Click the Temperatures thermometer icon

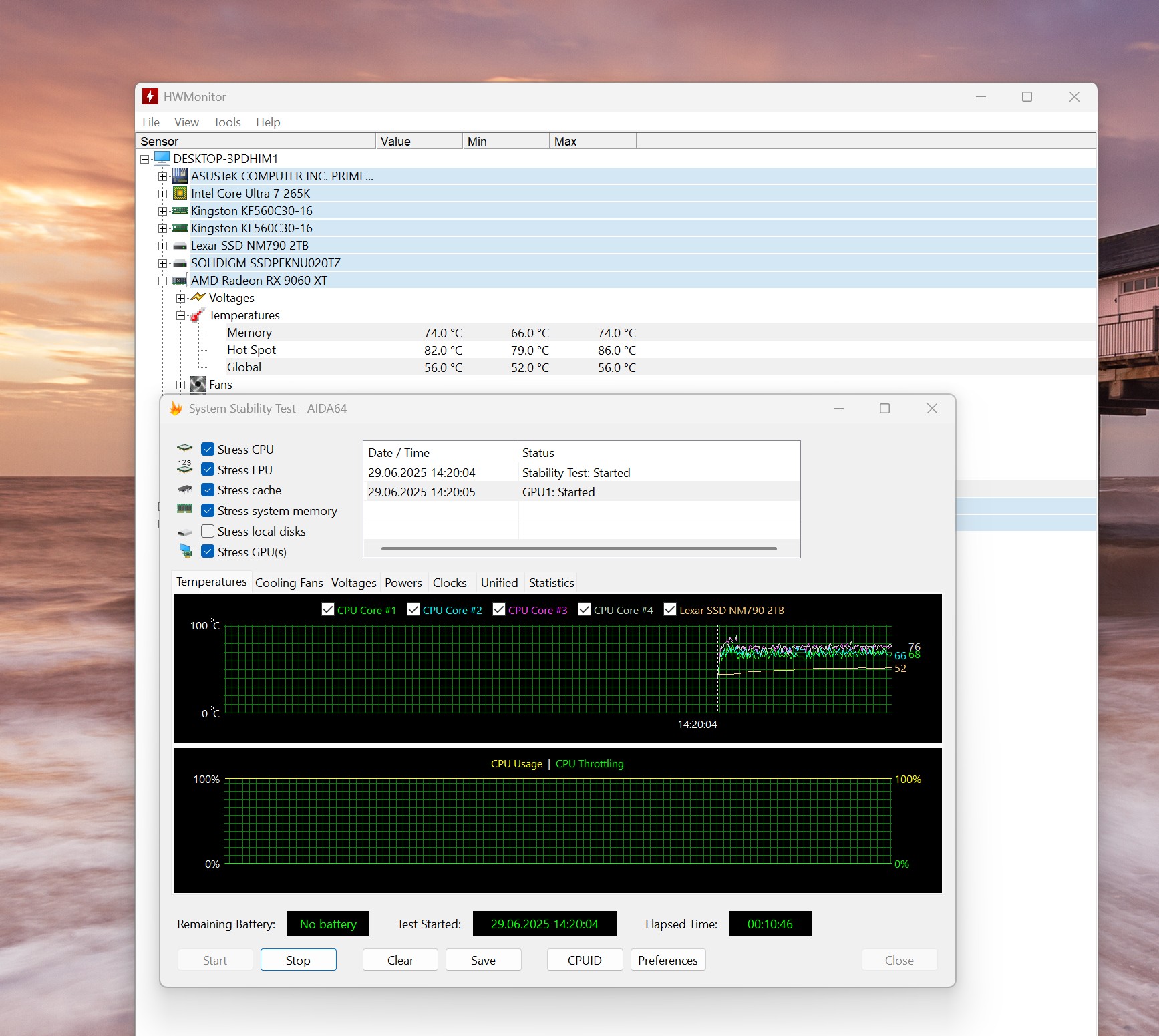pyautogui.click(x=198, y=315)
